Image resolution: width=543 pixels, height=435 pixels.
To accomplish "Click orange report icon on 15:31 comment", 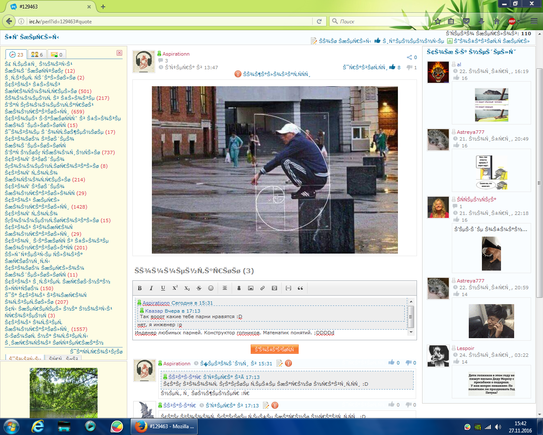I will 288,363.
